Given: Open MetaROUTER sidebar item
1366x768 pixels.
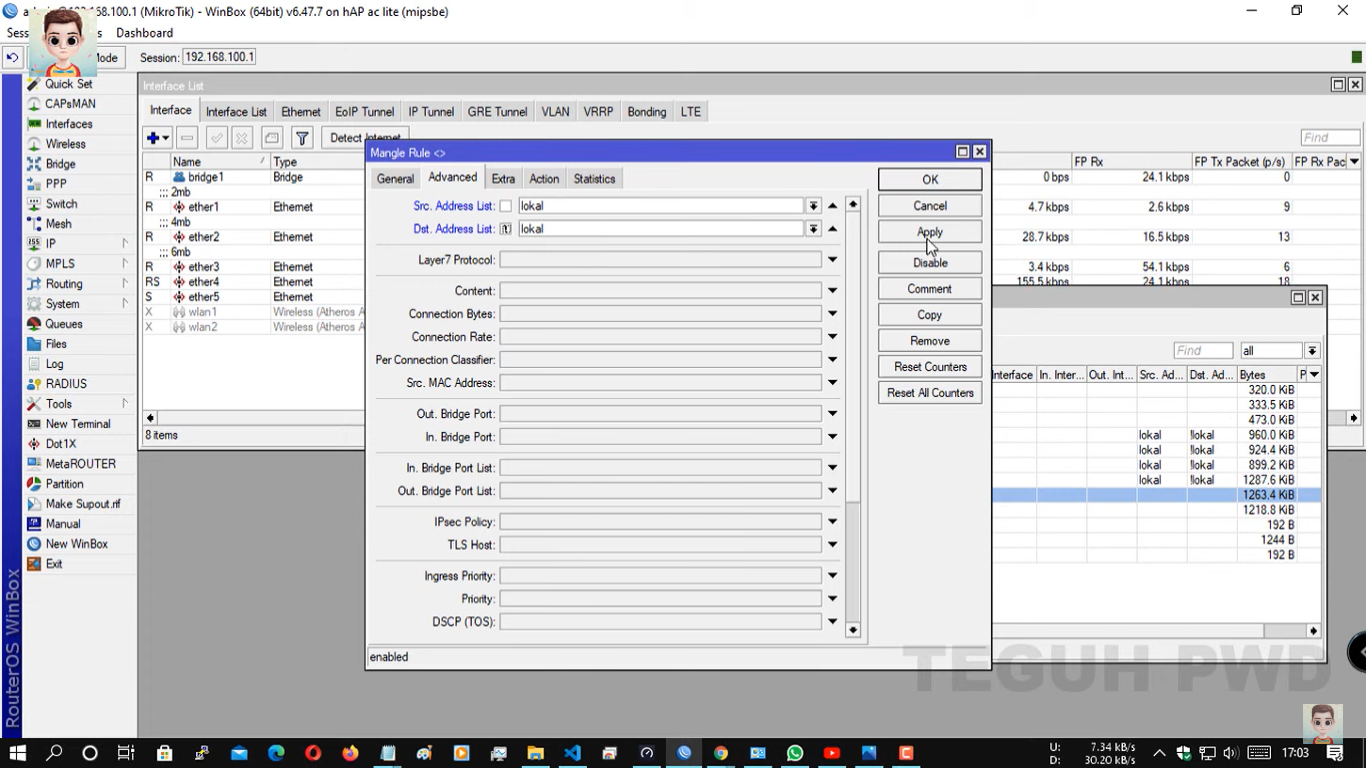Looking at the screenshot, I should [80, 464].
